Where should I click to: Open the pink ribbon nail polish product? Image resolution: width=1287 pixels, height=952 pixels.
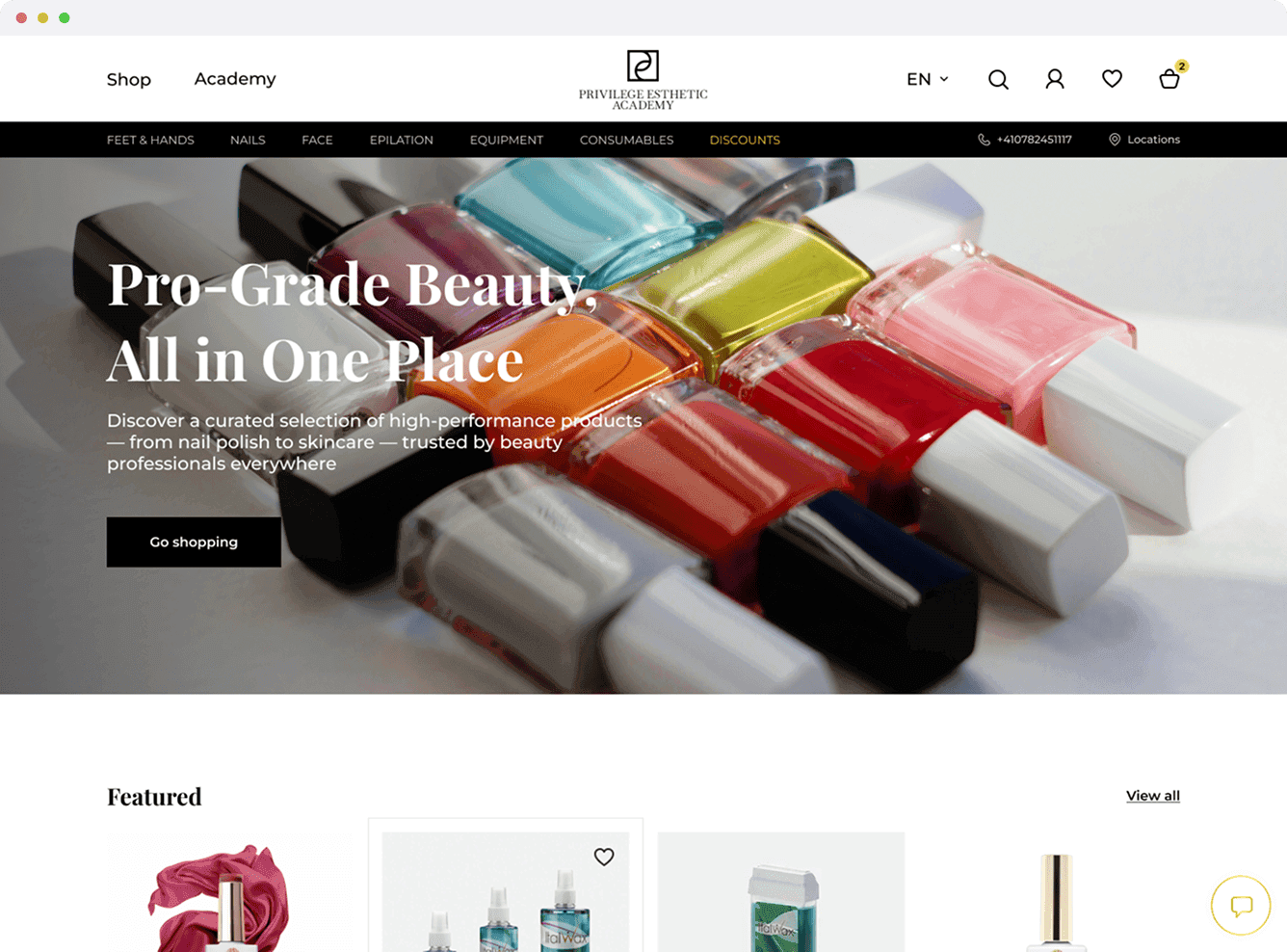point(229,892)
